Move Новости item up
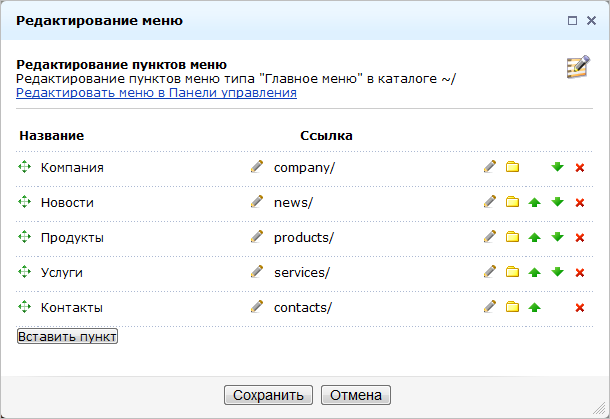The height and width of the screenshot is (419, 610). [535, 202]
